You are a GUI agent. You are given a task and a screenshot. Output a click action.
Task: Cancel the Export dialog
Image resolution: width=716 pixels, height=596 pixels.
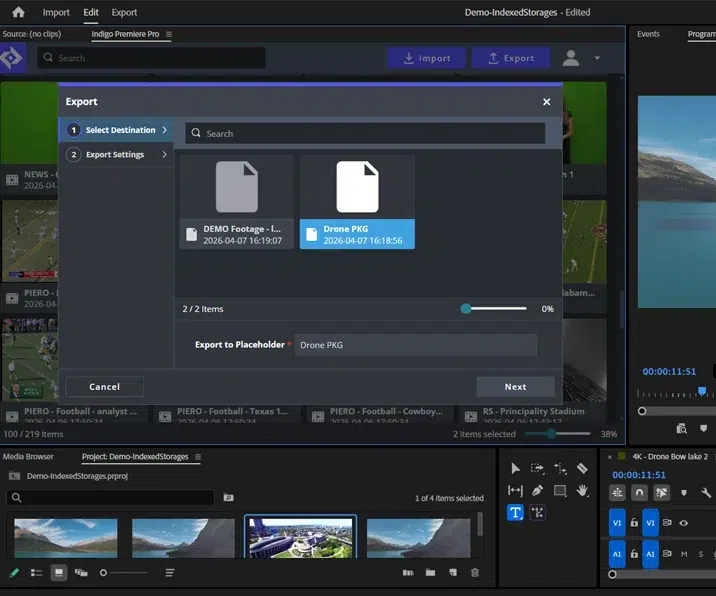[x=104, y=387]
